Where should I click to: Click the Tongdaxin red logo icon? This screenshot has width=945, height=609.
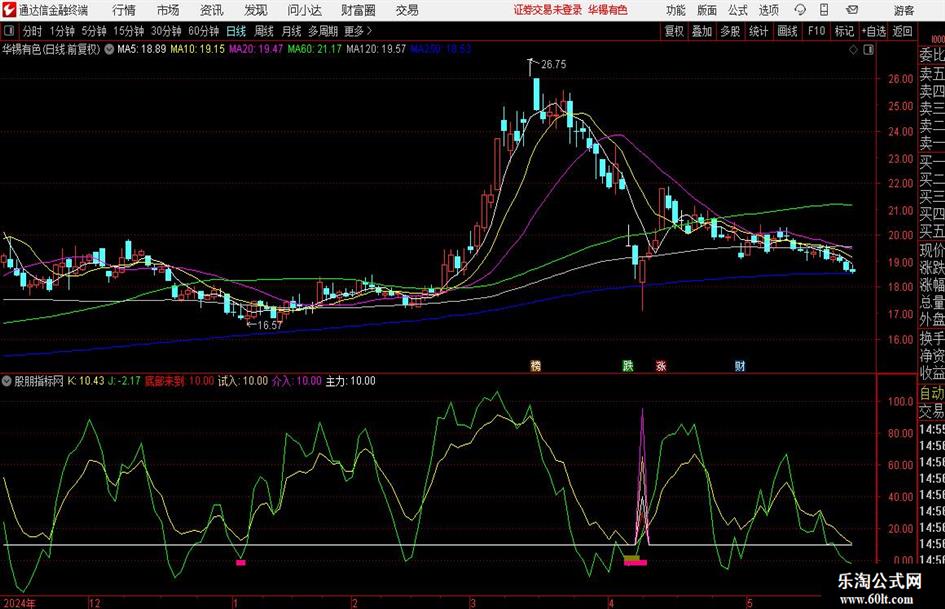tap(9, 10)
